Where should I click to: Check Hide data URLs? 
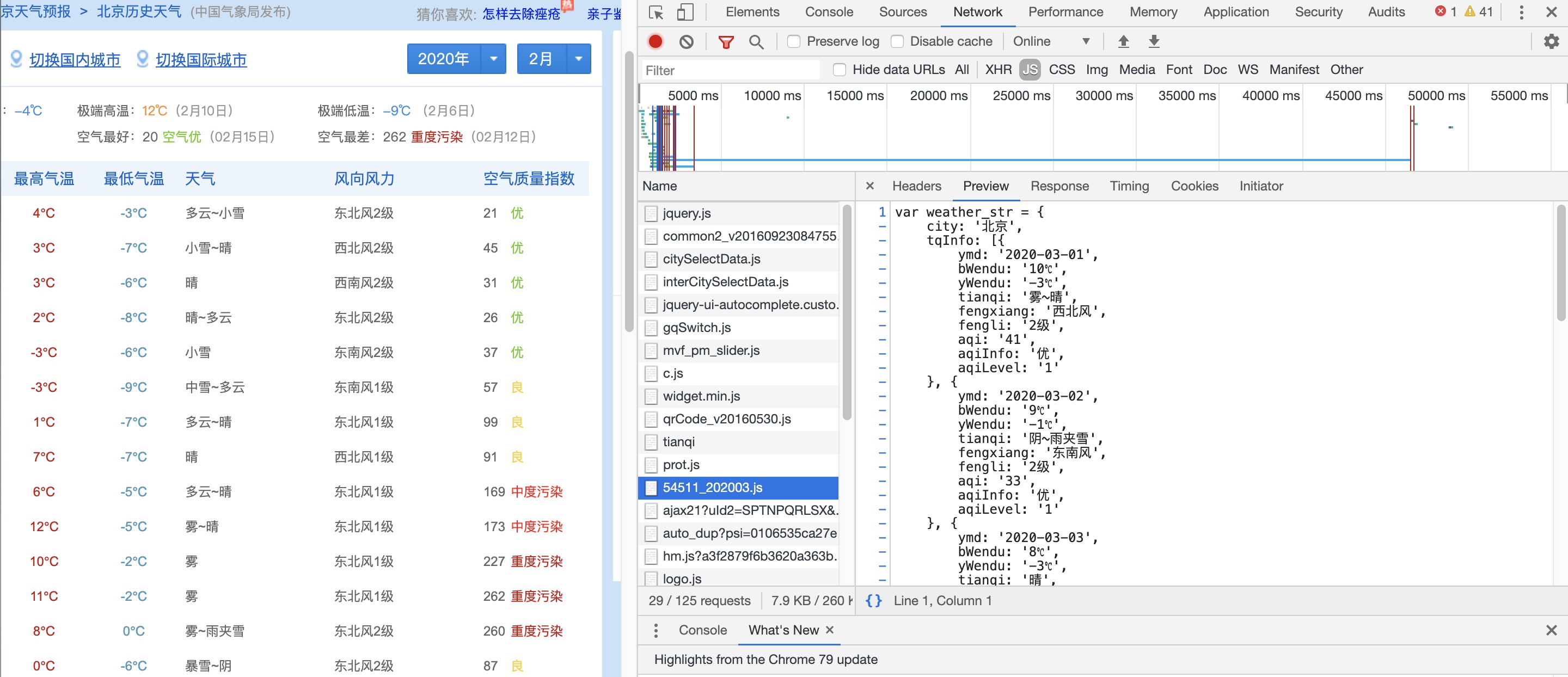coord(840,70)
